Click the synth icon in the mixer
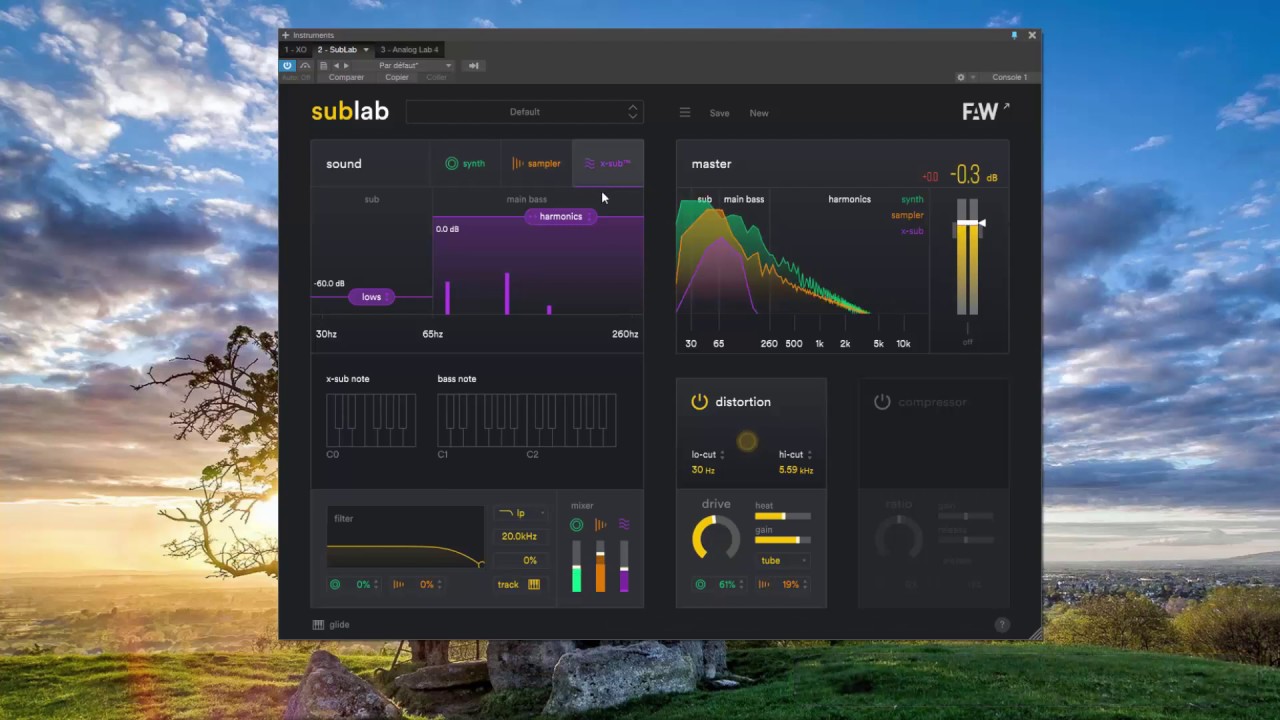This screenshot has width=1280, height=720. pyautogui.click(x=576, y=524)
